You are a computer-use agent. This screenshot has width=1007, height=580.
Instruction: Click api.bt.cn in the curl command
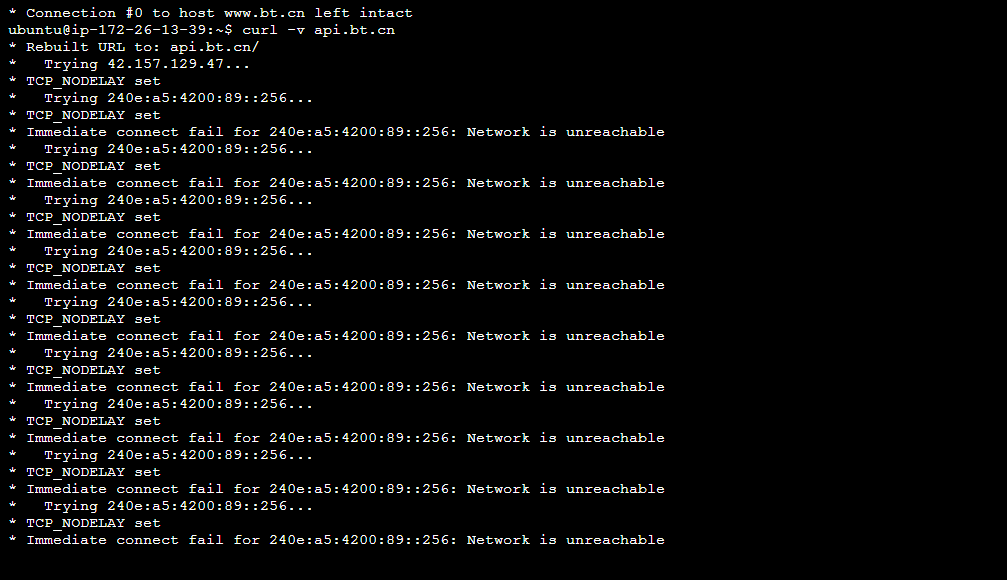(x=355, y=30)
